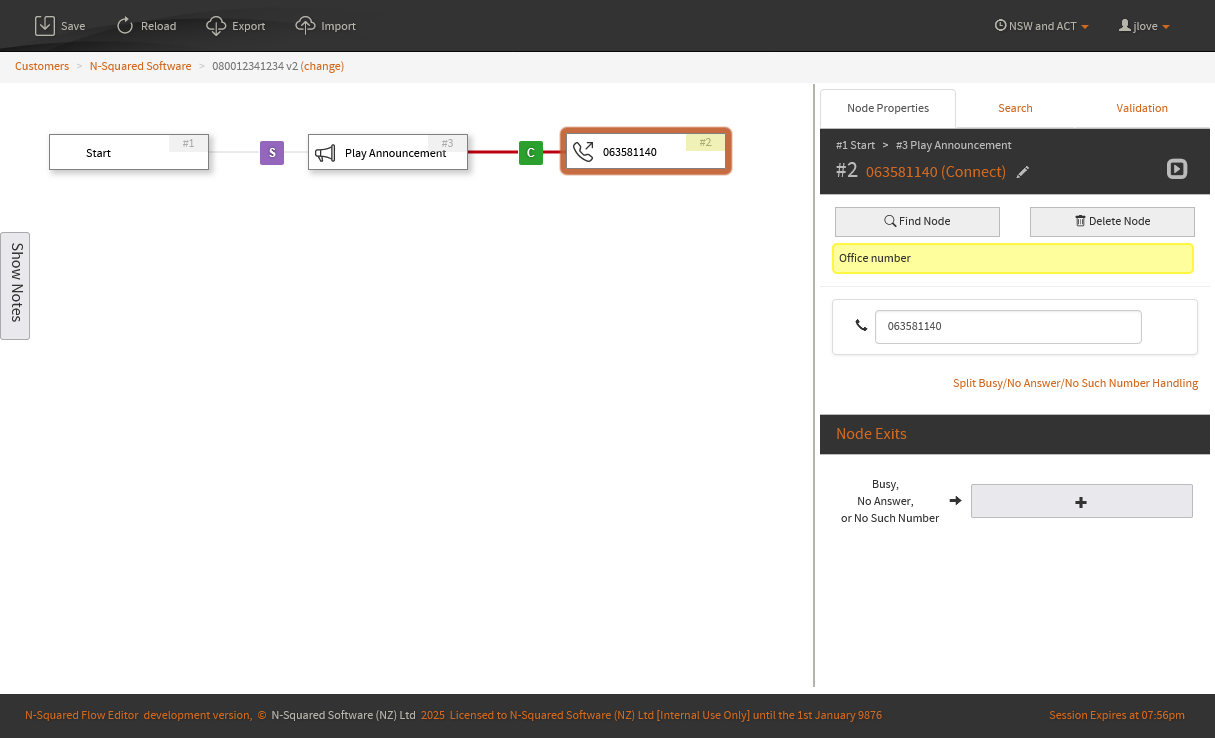Screen dimensions: 1215x738
Task: Open the jlove user menu
Action: (x=1144, y=26)
